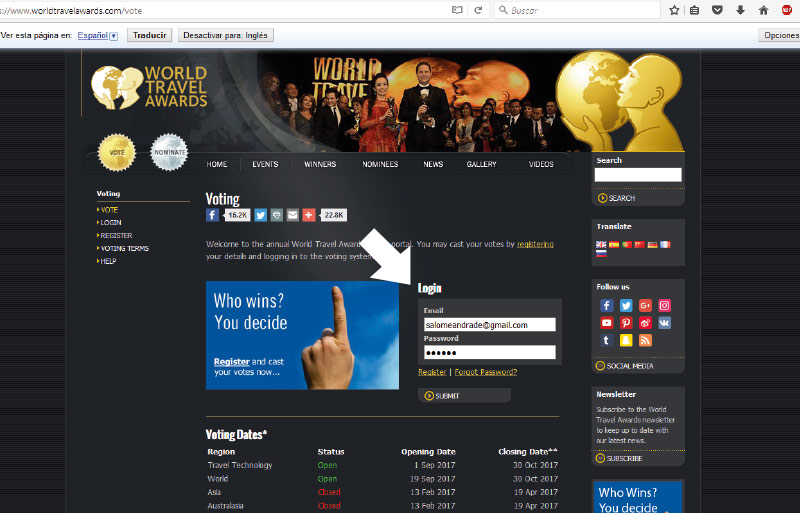Follow the registering link in welcome text
Viewport: 800px width, 513px height.
click(x=535, y=244)
